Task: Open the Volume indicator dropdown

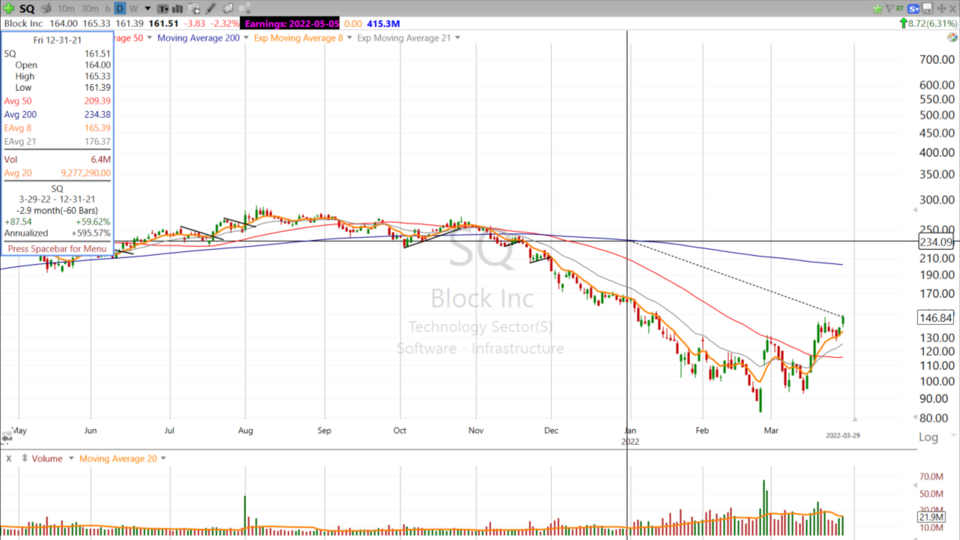Action: point(69,458)
